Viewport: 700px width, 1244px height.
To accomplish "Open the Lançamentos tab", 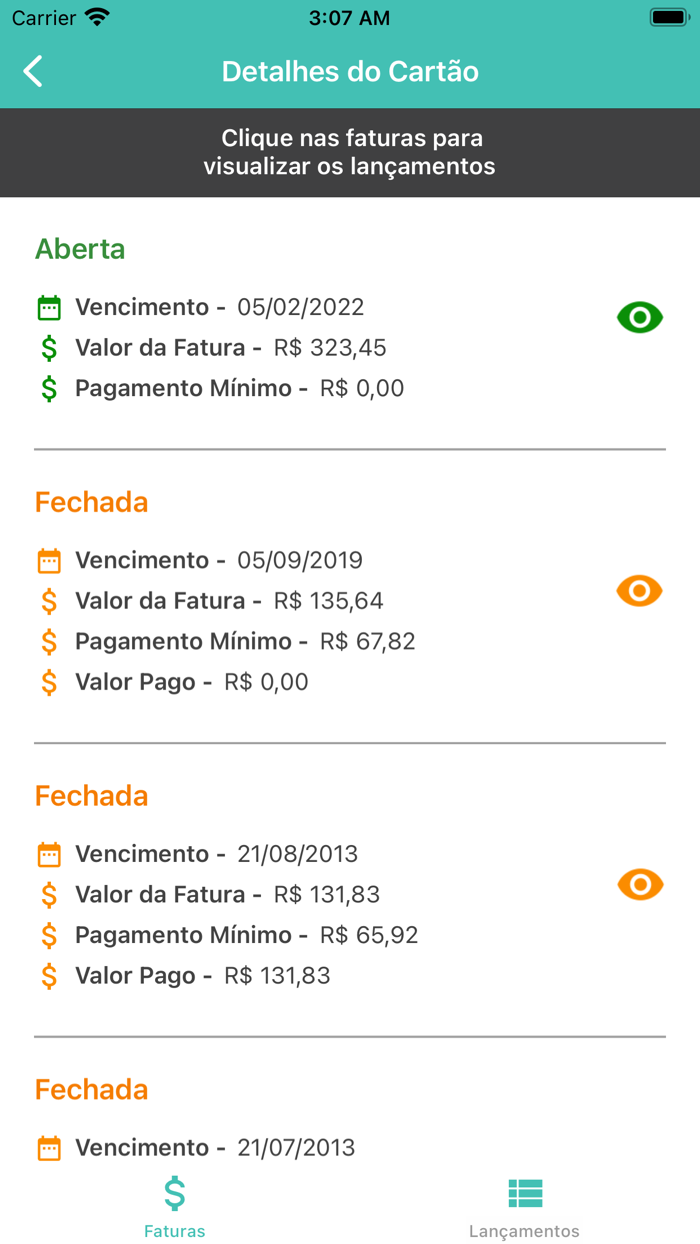I will point(524,1204).
